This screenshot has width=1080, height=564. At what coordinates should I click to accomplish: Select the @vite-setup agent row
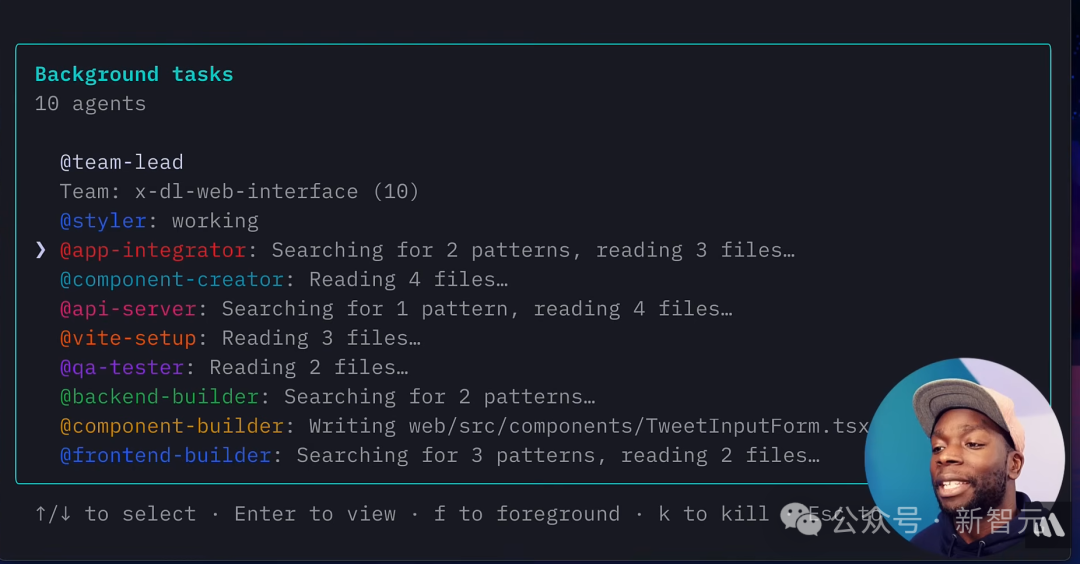[x=240, y=338]
